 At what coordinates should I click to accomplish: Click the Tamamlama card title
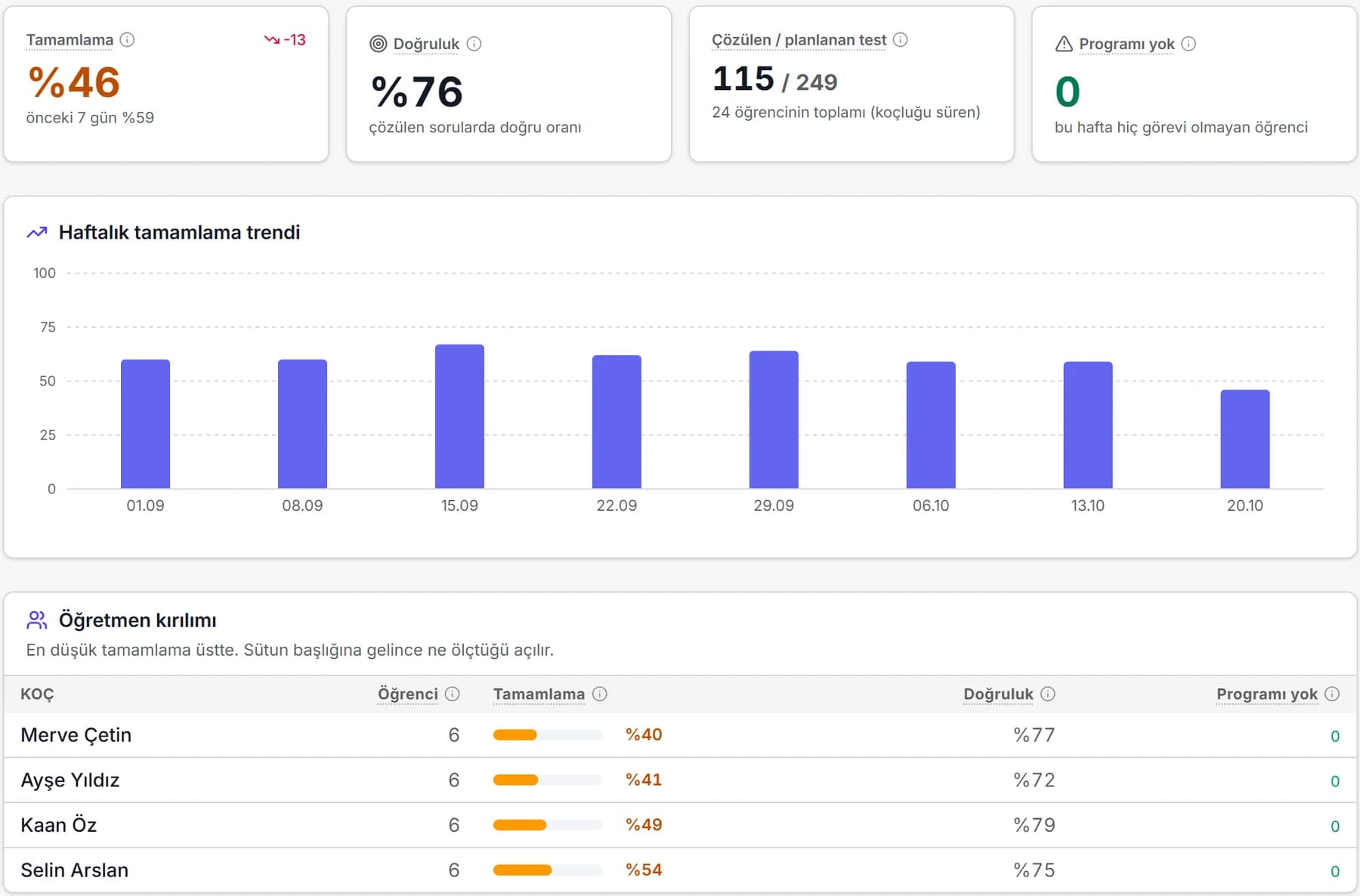(70, 40)
